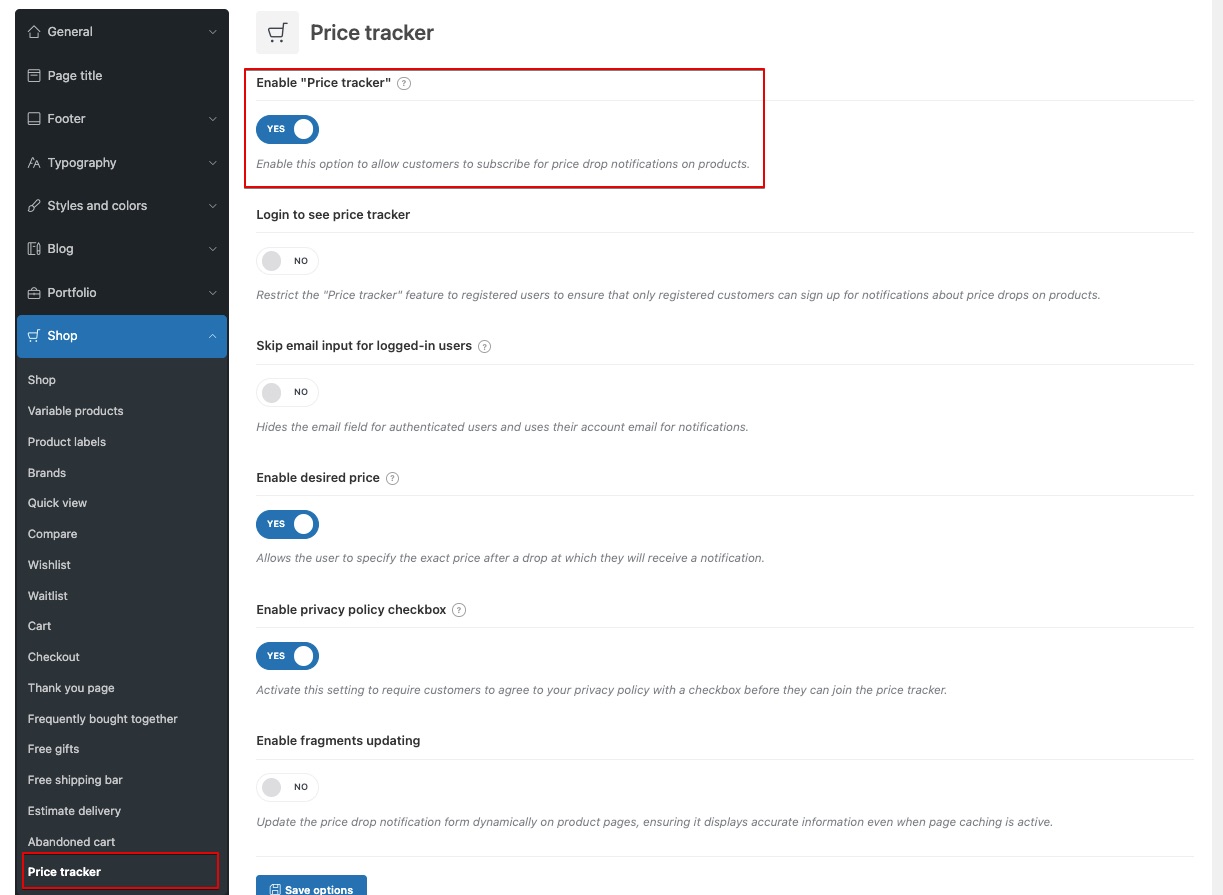Collapse the Shop section chevron

(x=212, y=336)
